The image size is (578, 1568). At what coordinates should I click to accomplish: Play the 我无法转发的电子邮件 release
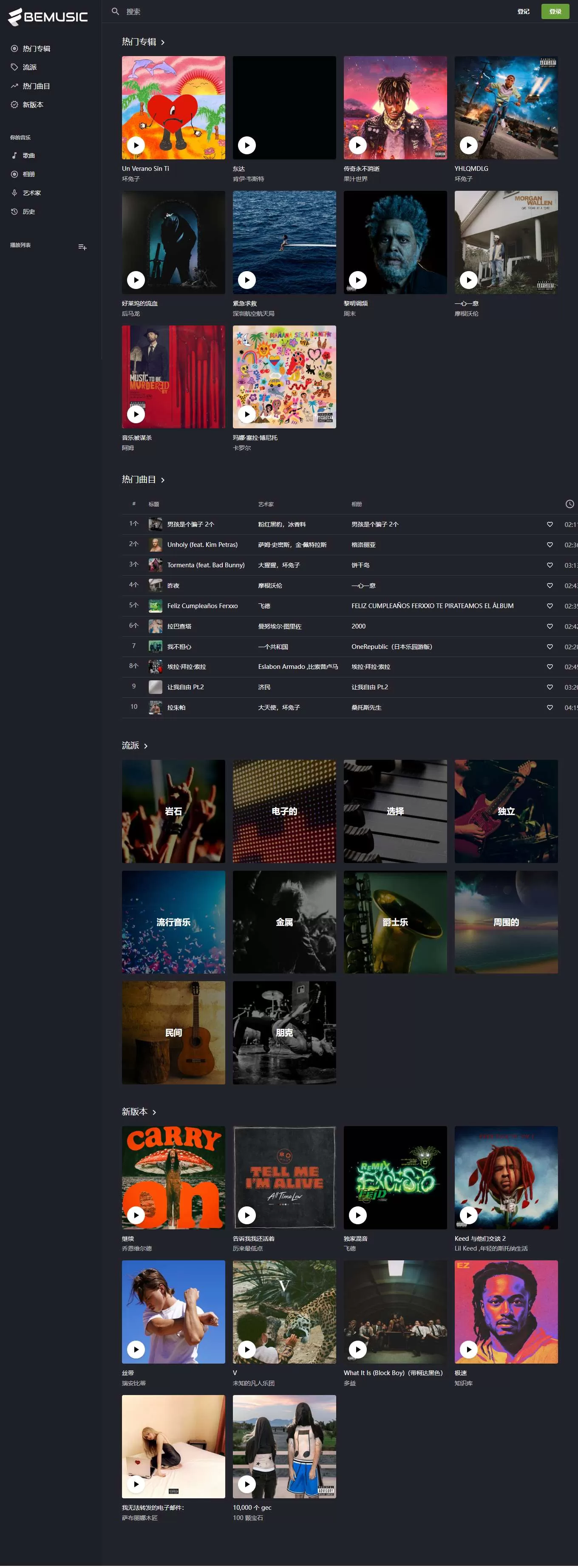pyautogui.click(x=136, y=1484)
